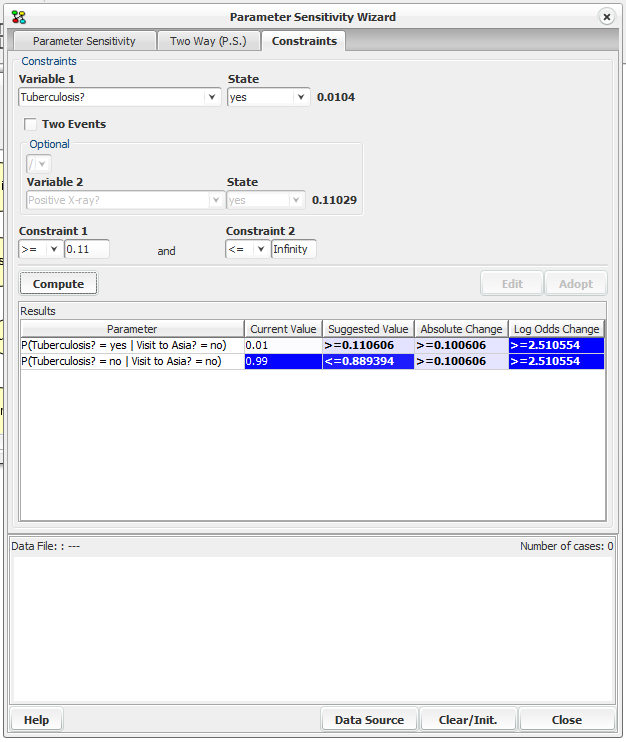The image size is (626, 742).
Task: Click the current value cell 0.01
Action: (x=283, y=345)
